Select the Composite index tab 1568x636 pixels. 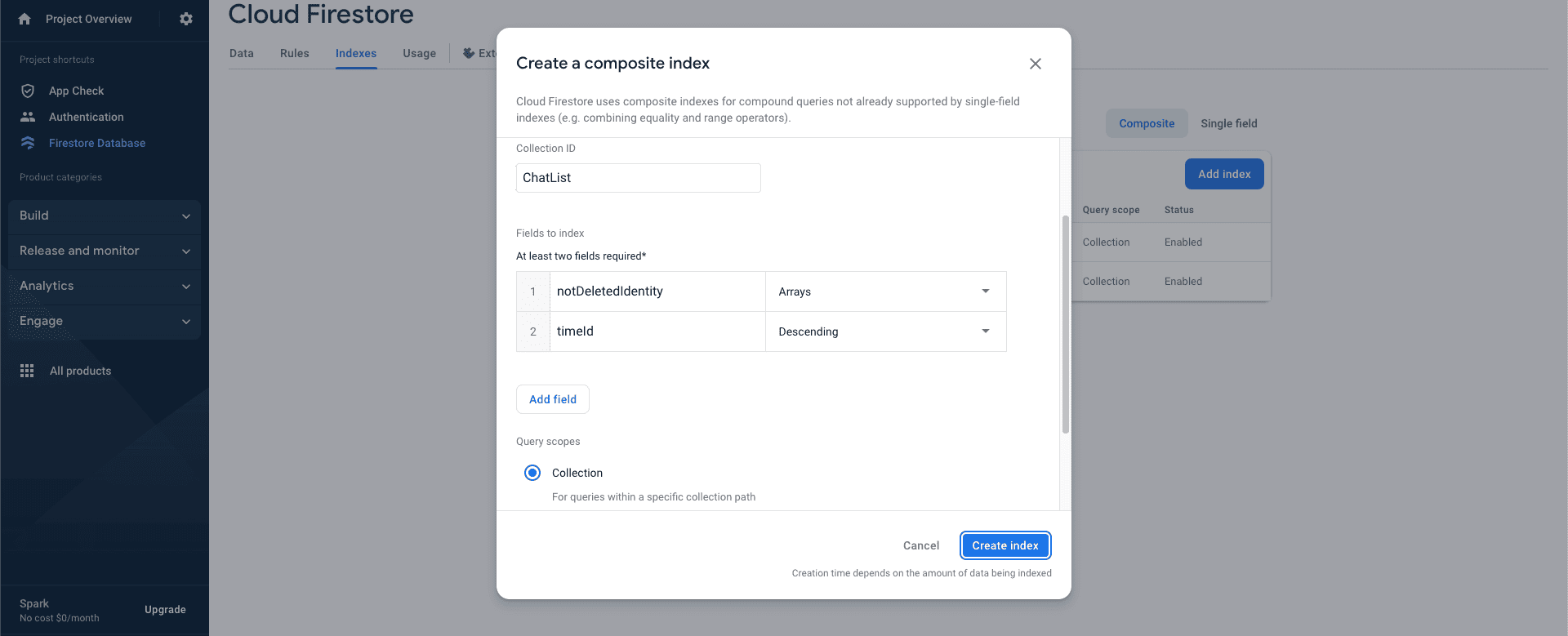pyautogui.click(x=1147, y=123)
